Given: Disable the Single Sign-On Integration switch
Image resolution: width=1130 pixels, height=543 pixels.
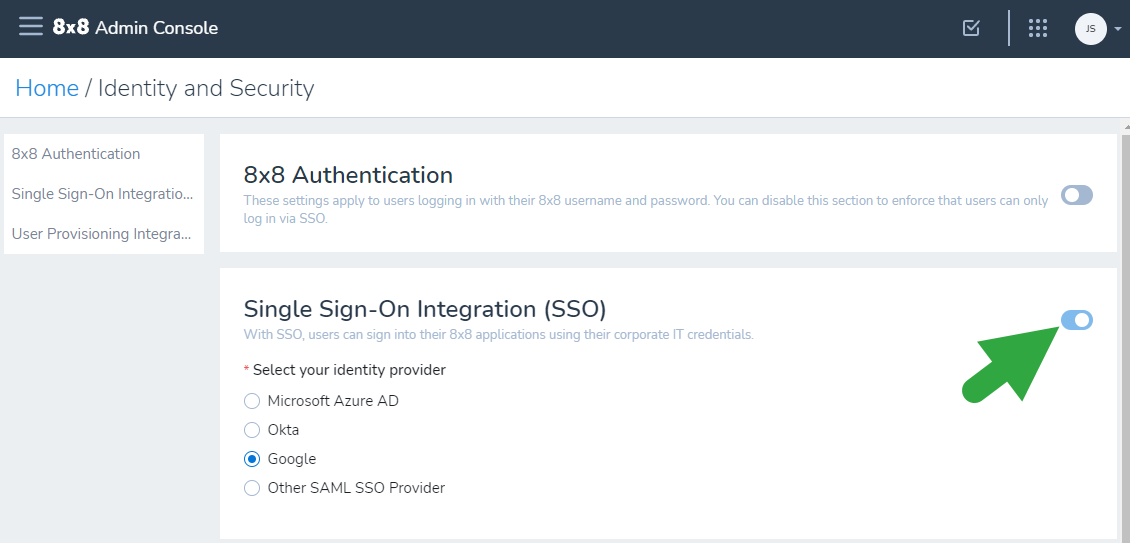Looking at the screenshot, I should (x=1077, y=319).
